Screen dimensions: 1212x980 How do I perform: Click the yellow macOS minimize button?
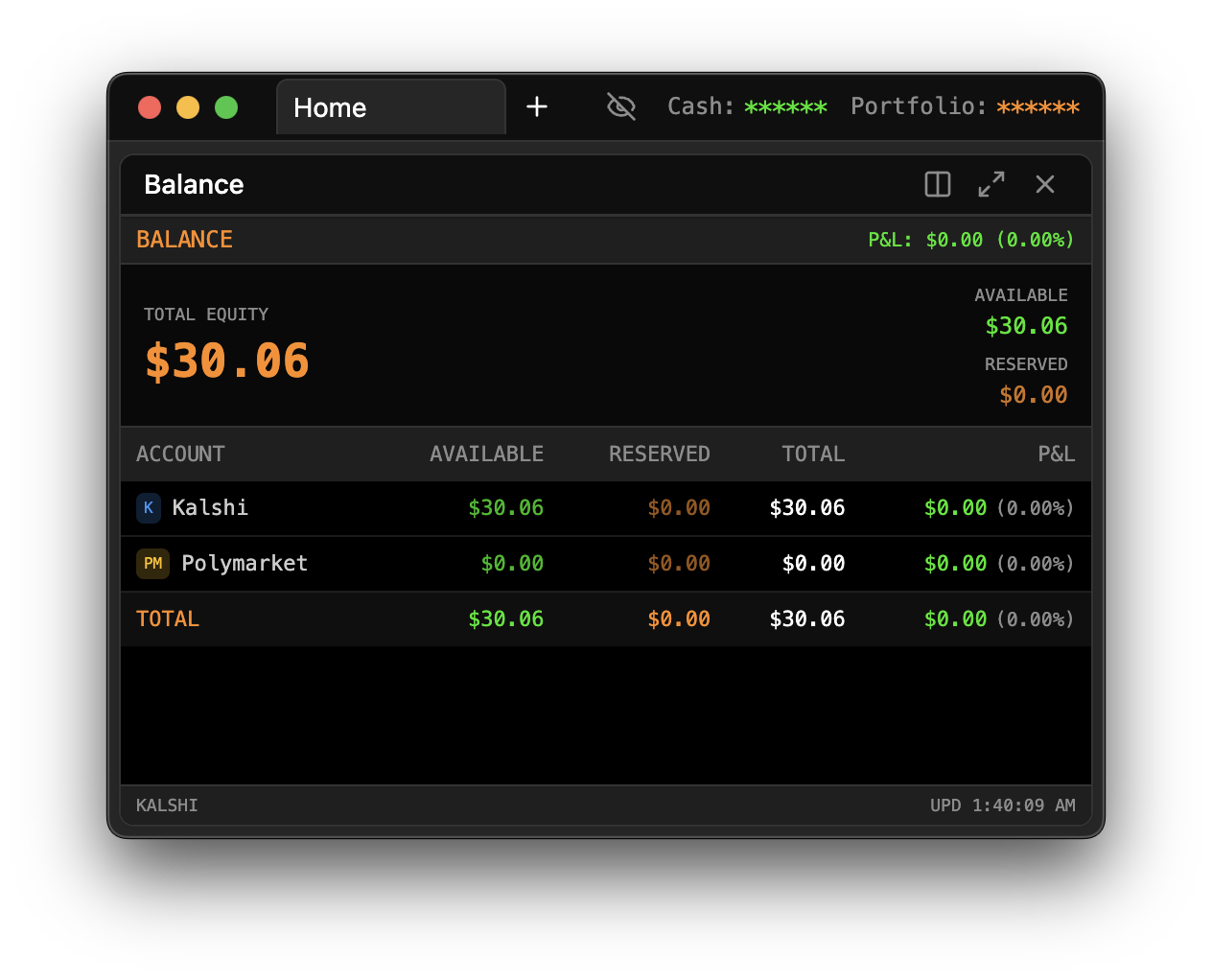click(x=188, y=107)
